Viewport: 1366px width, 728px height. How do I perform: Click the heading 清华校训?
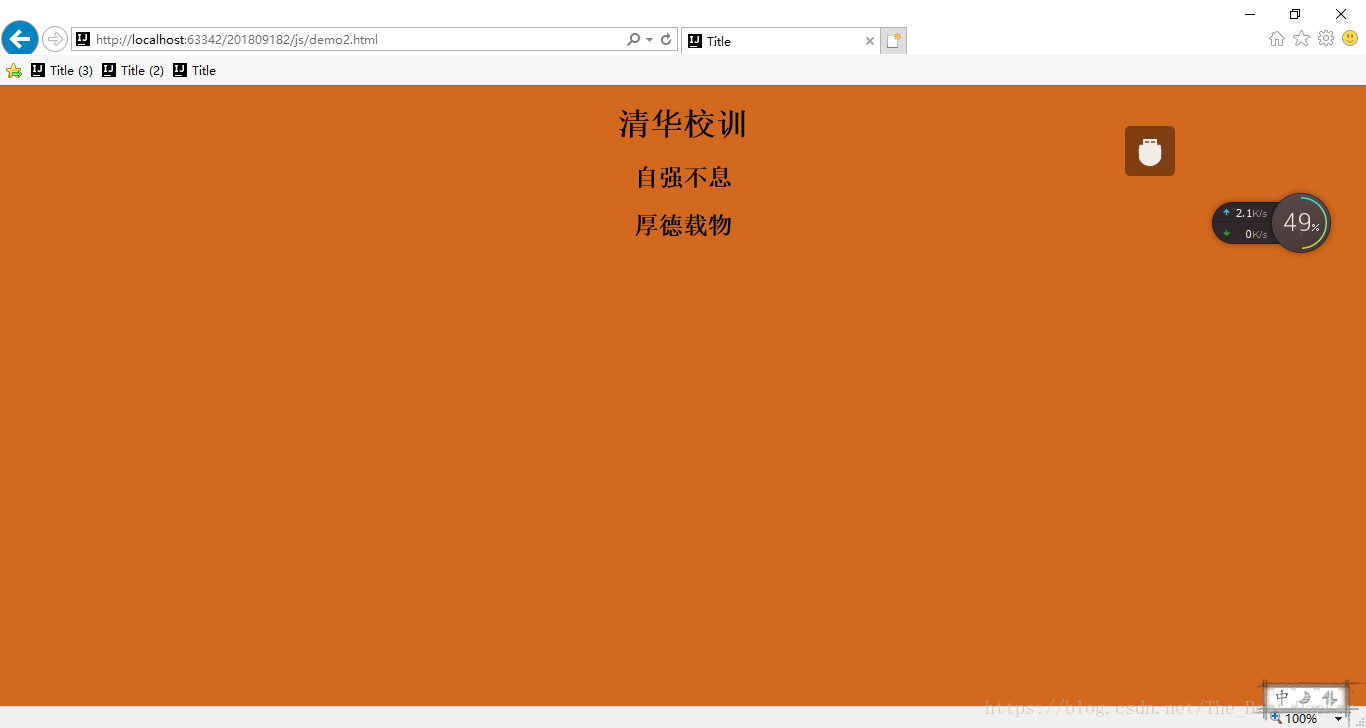pos(683,124)
